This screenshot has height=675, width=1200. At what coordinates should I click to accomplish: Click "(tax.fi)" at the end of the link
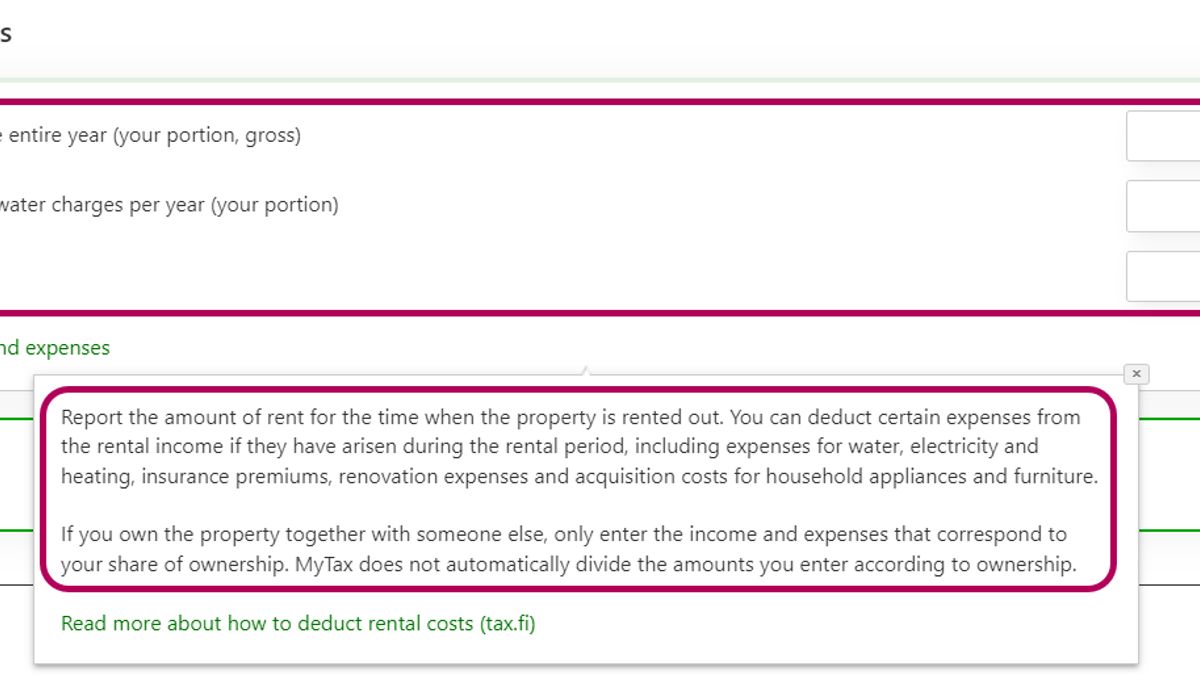[507, 624]
